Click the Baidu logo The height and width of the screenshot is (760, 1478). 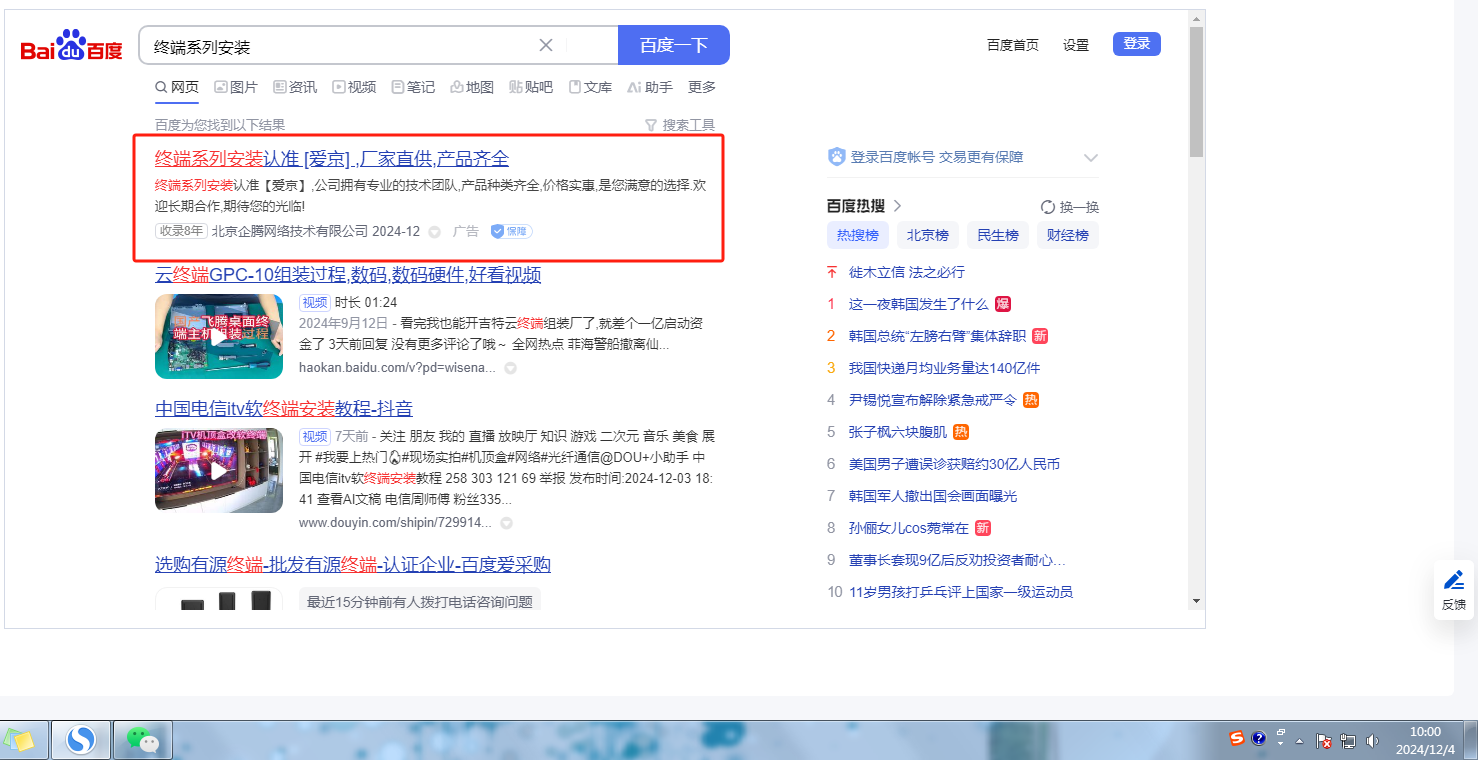click(x=72, y=46)
